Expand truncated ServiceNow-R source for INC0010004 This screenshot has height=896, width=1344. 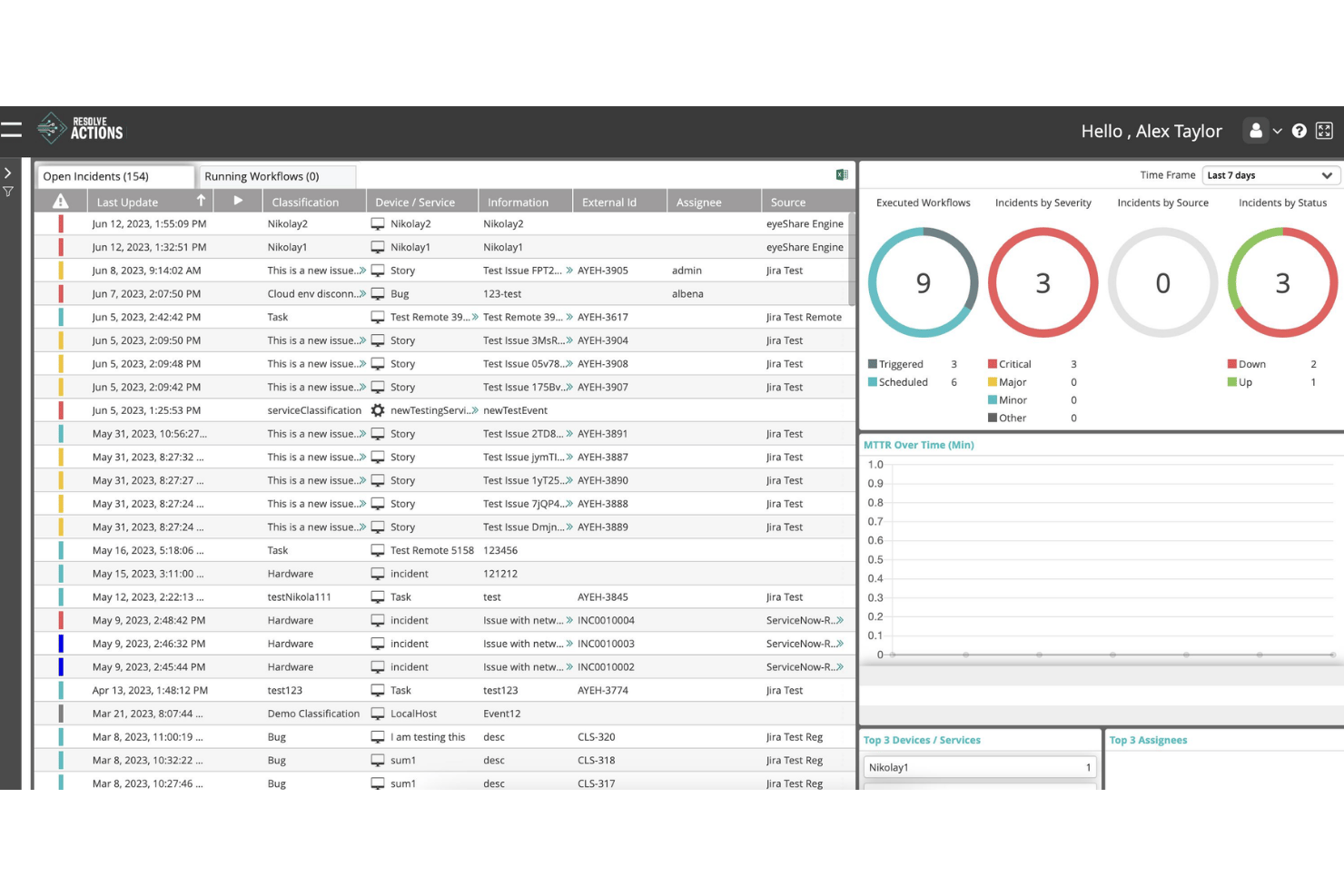coord(840,620)
